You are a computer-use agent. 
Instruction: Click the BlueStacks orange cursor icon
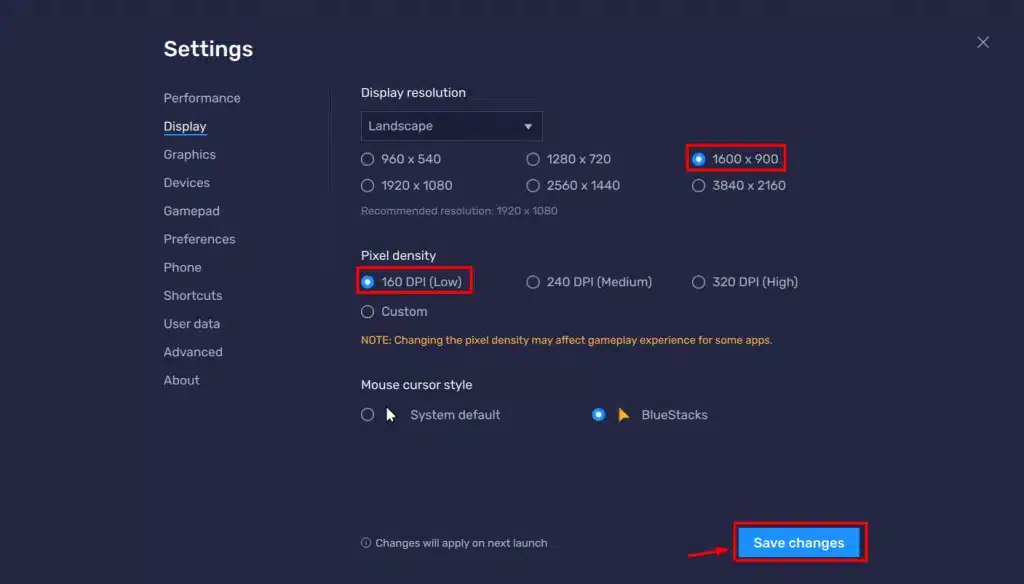[624, 415]
